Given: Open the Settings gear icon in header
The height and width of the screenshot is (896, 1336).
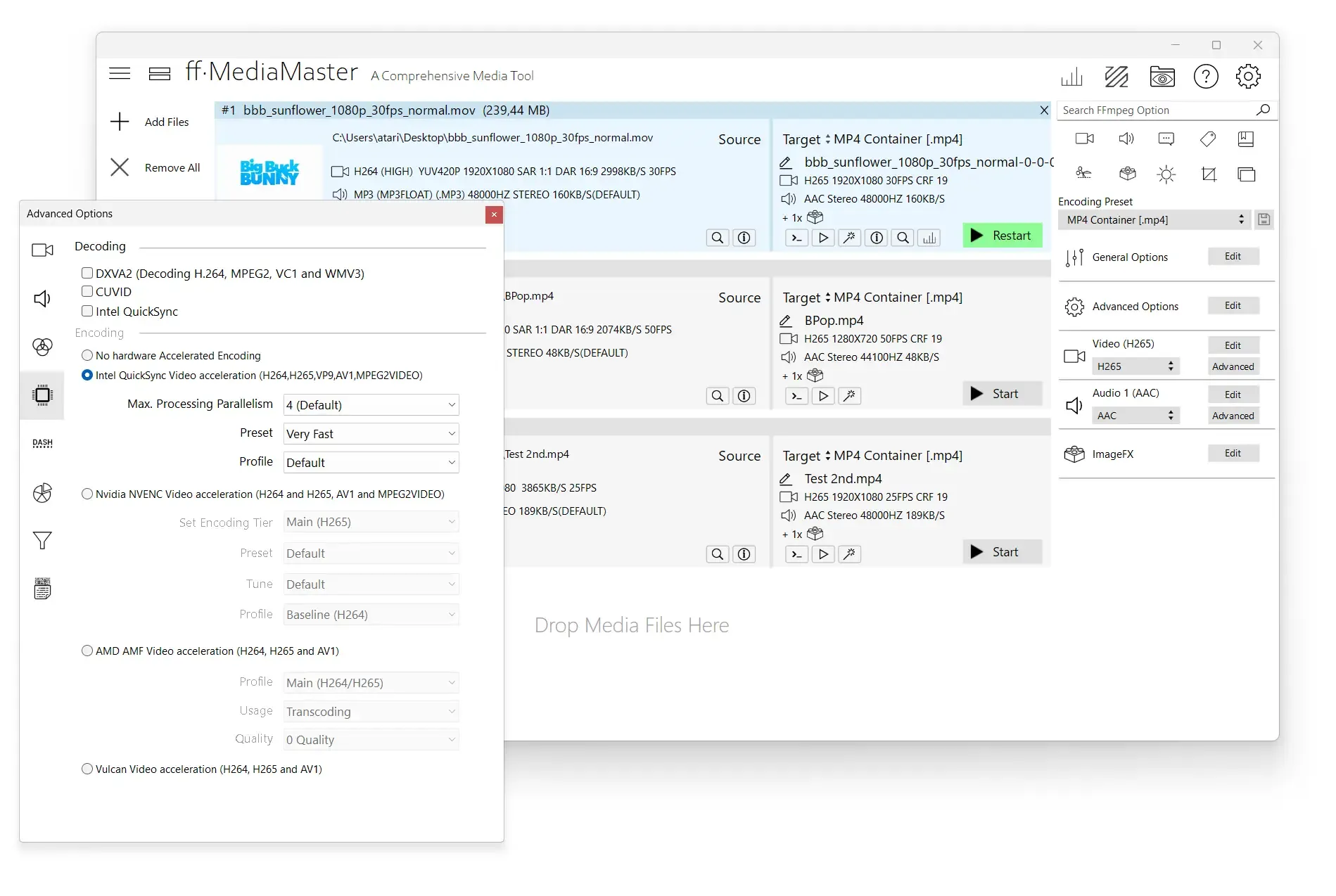Looking at the screenshot, I should point(1248,77).
